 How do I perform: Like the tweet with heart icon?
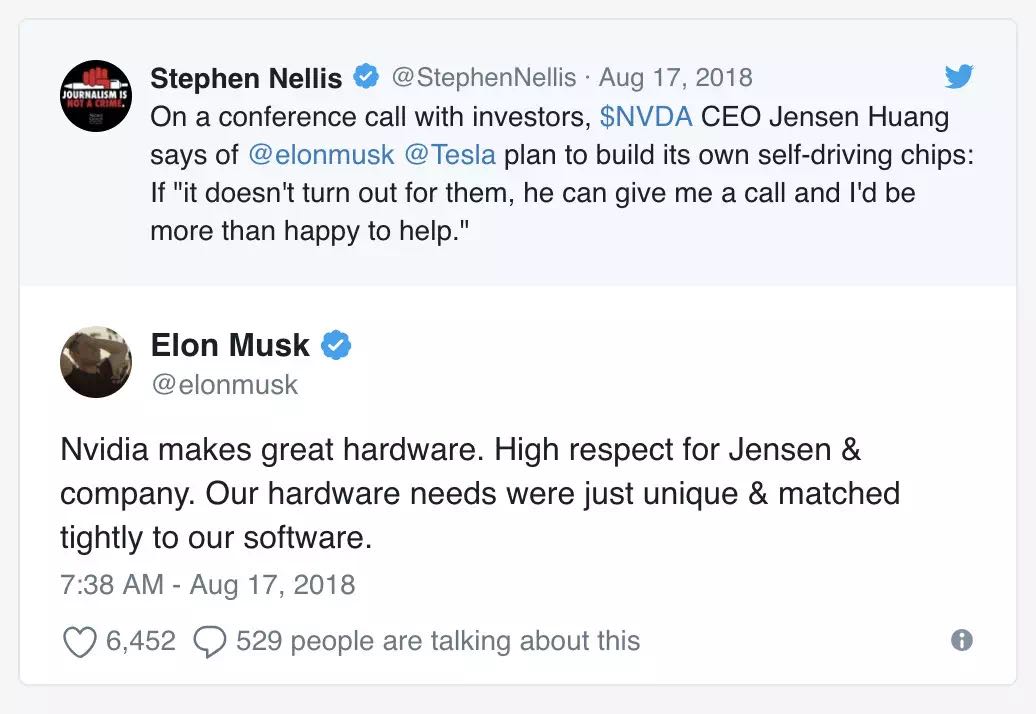click(x=79, y=641)
